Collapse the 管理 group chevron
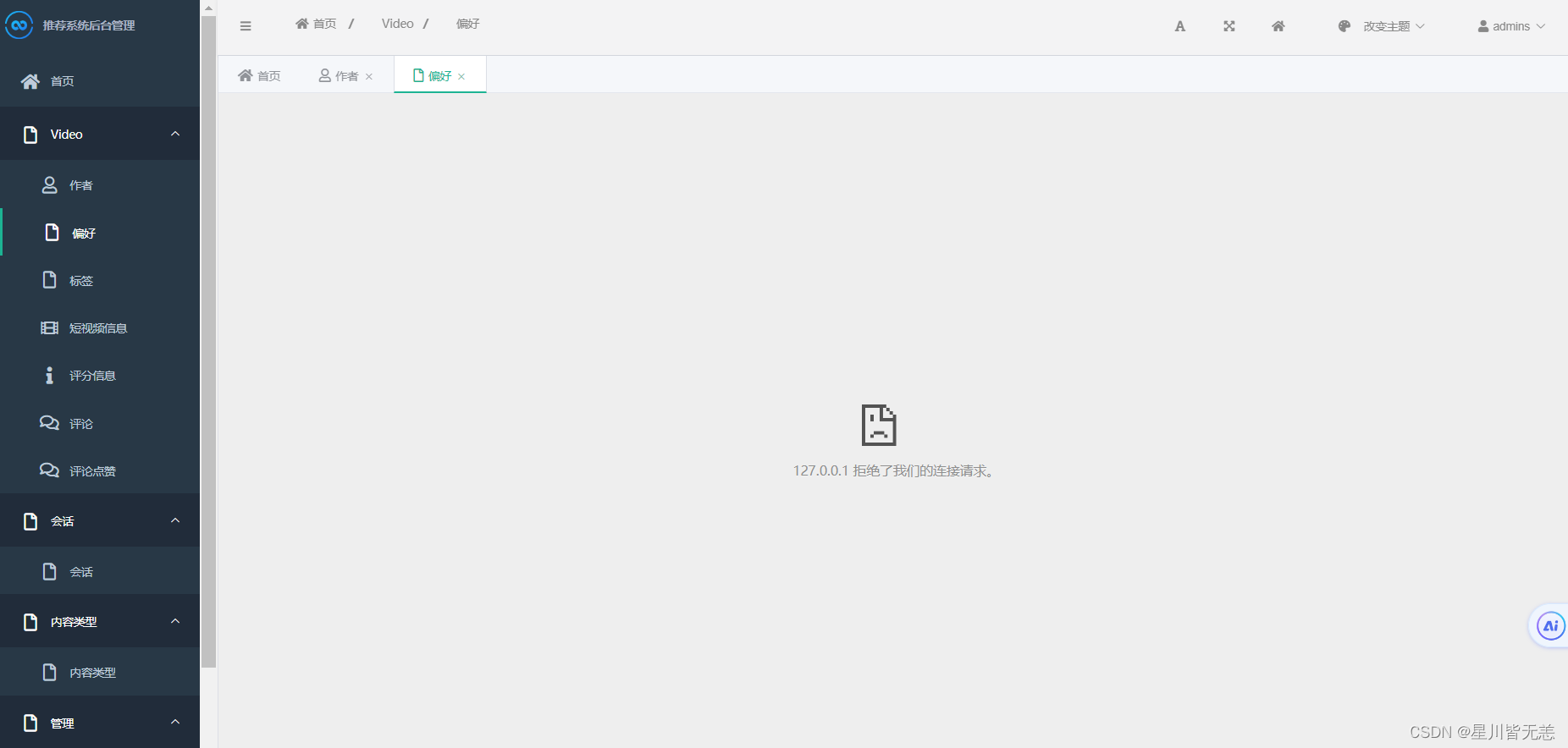The image size is (1568, 748). click(175, 722)
